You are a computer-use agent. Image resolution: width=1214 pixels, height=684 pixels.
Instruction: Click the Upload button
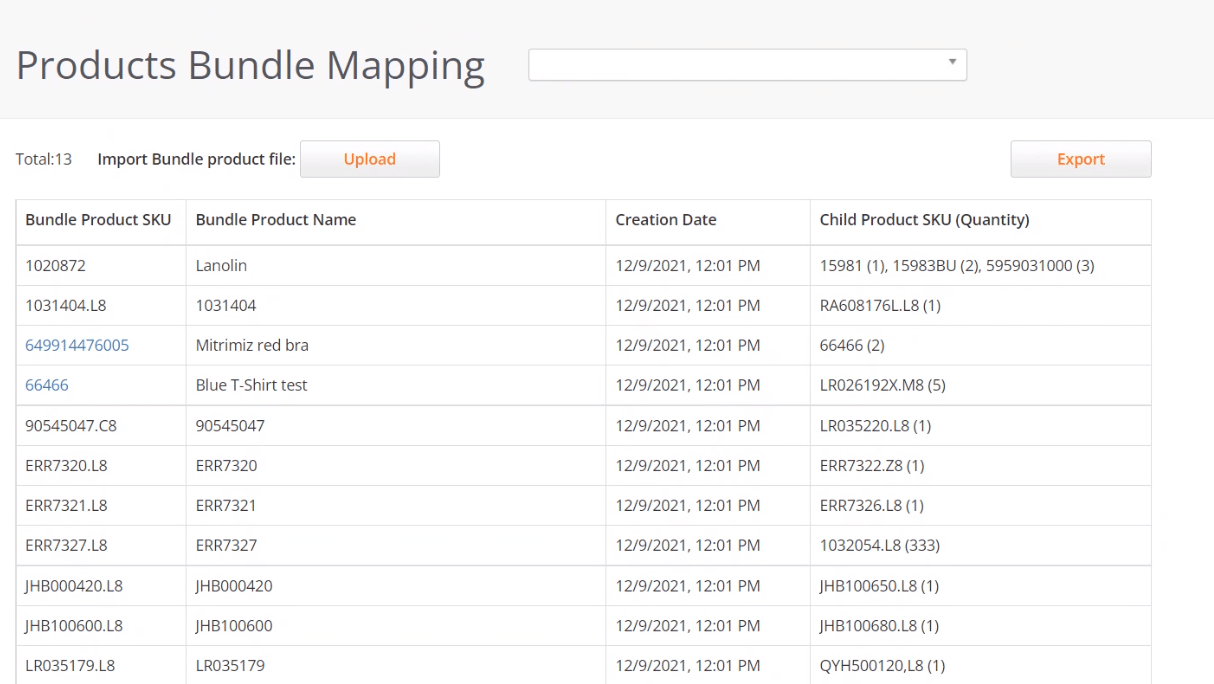[x=370, y=159]
